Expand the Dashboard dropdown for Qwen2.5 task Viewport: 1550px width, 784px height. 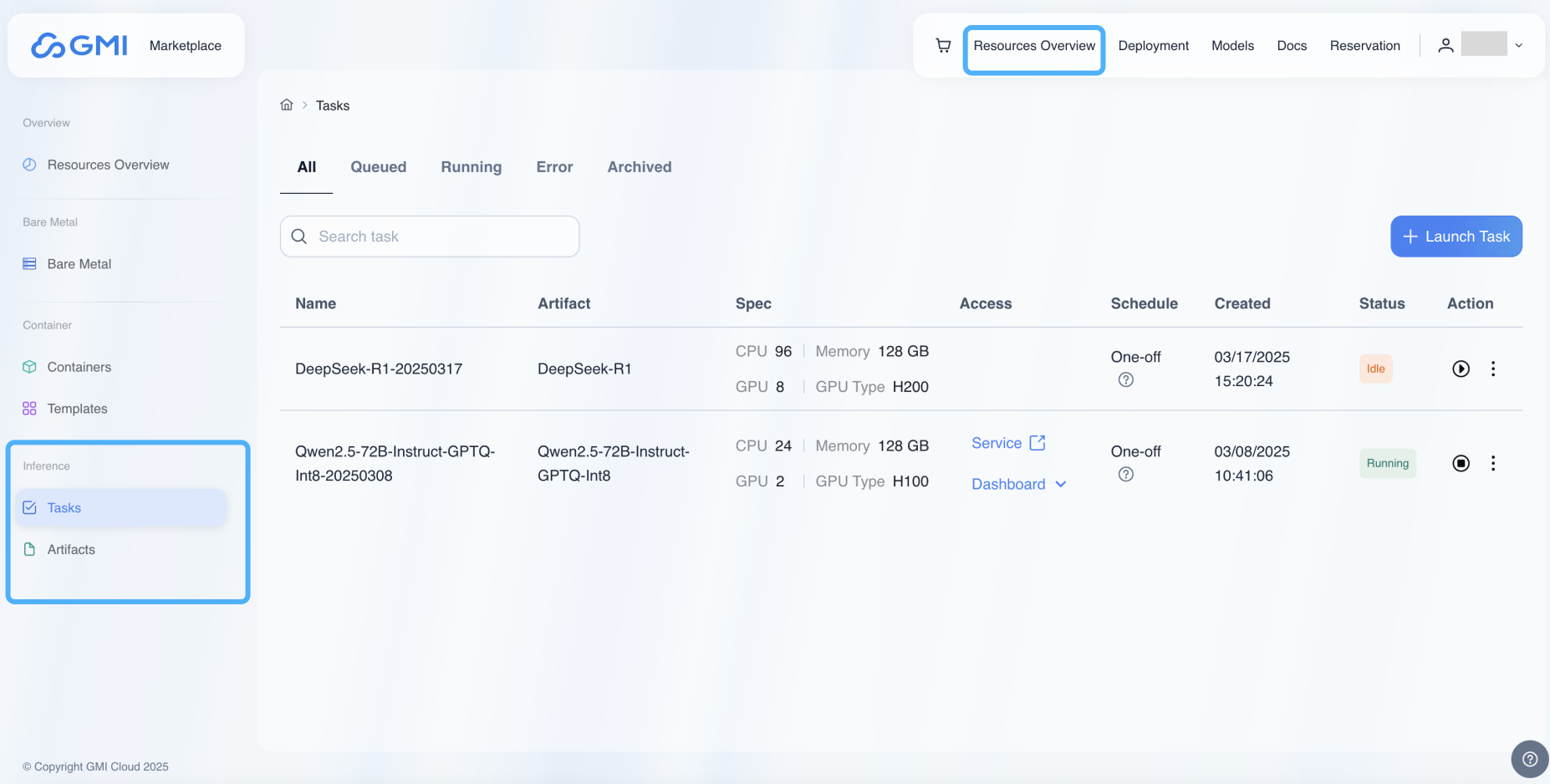[x=1019, y=484]
